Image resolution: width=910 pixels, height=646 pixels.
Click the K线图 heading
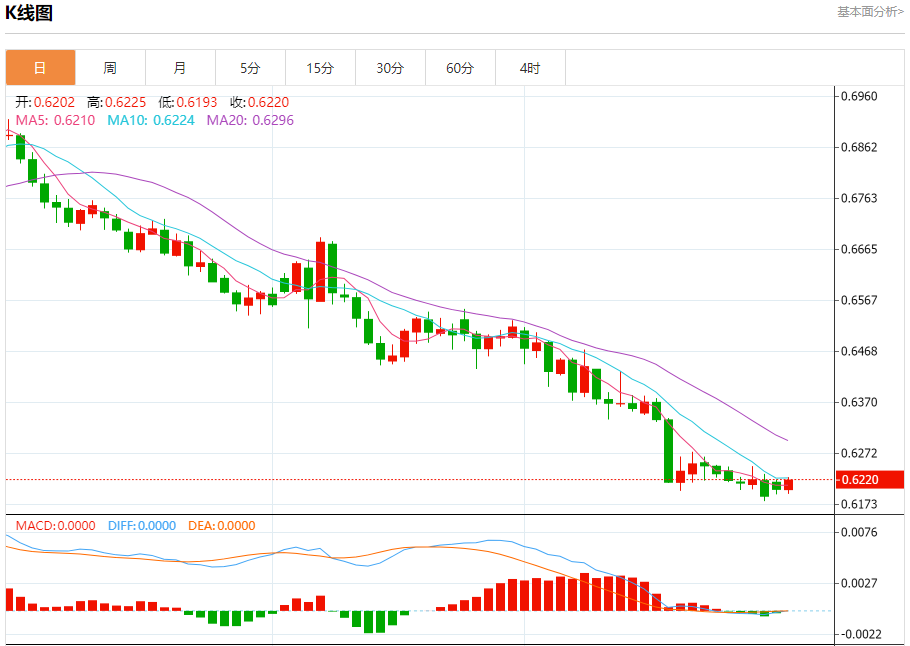pos(29,12)
